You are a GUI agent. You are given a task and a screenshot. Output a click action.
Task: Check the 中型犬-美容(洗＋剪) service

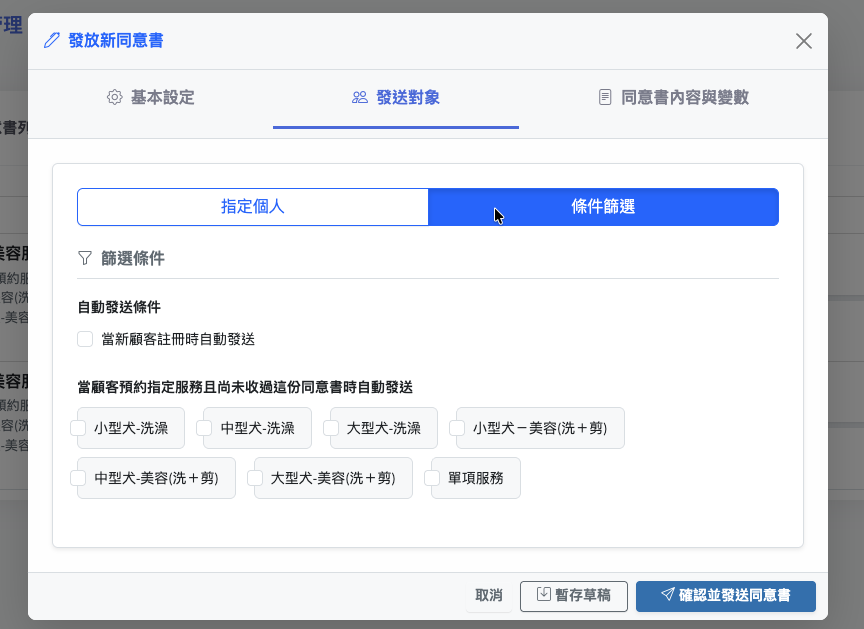pyautogui.click(x=78, y=478)
